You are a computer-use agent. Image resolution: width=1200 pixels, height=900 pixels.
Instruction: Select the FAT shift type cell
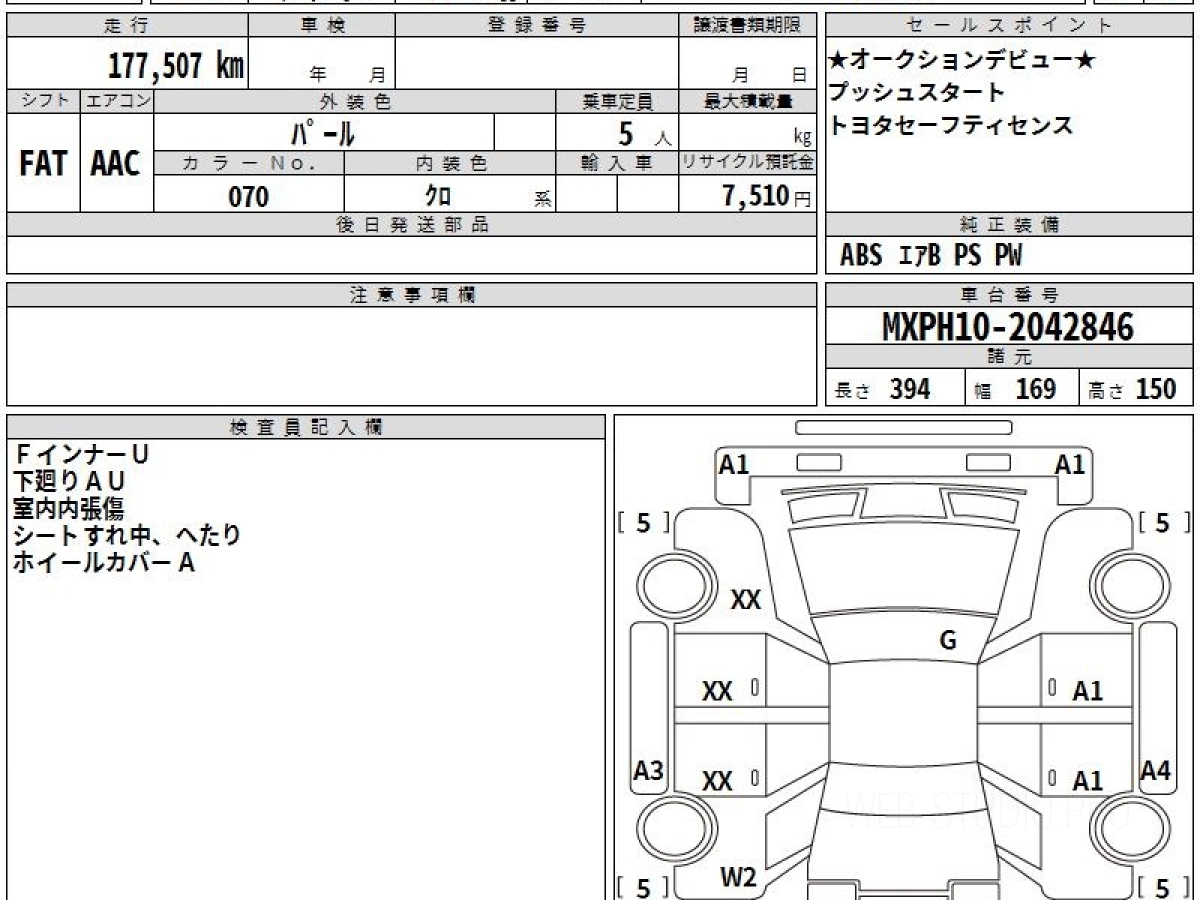[43, 164]
